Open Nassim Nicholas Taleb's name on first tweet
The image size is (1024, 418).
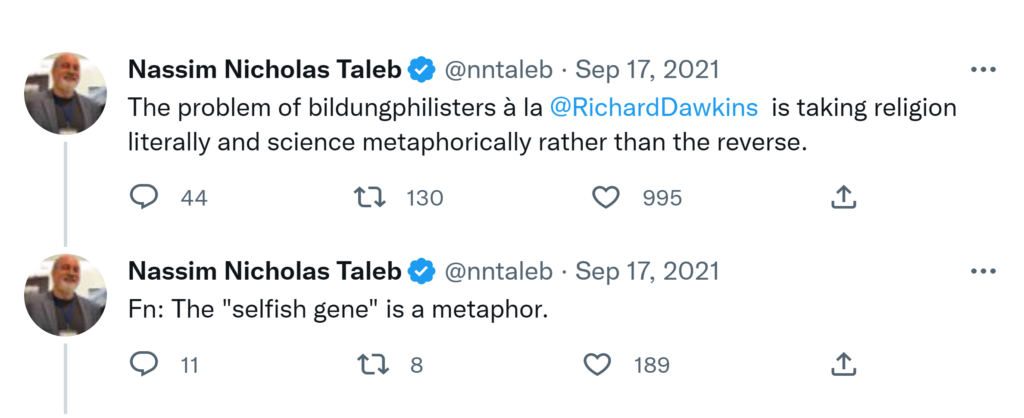(x=265, y=70)
